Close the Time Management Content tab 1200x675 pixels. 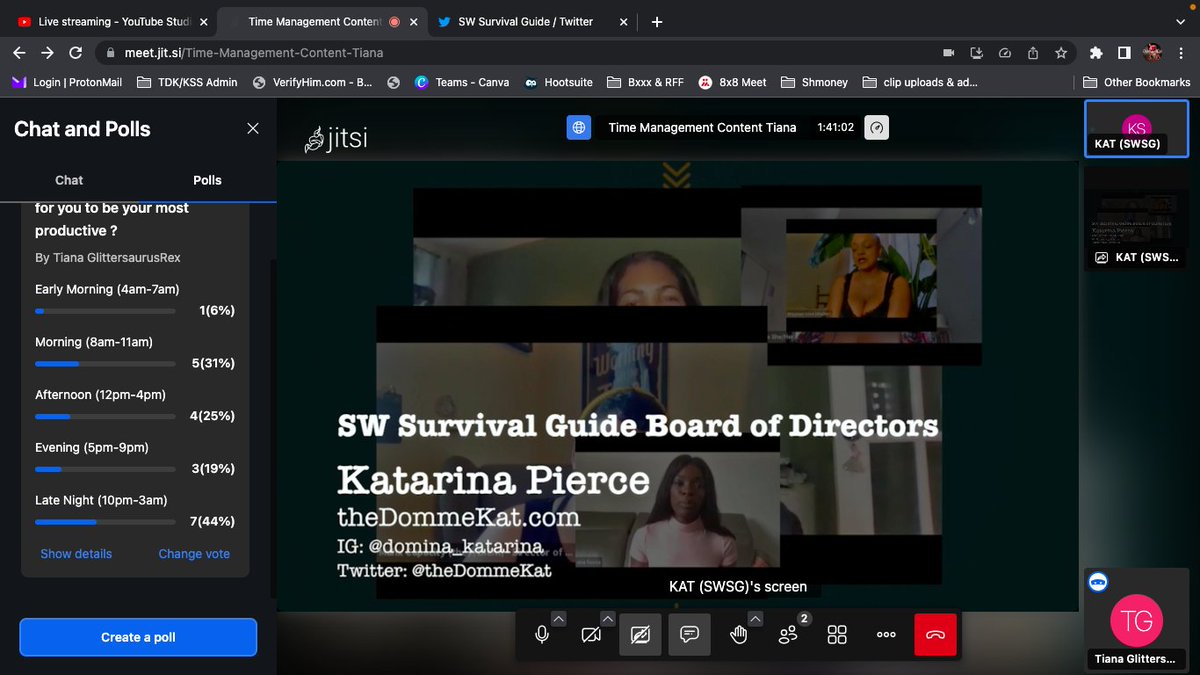[413, 21]
